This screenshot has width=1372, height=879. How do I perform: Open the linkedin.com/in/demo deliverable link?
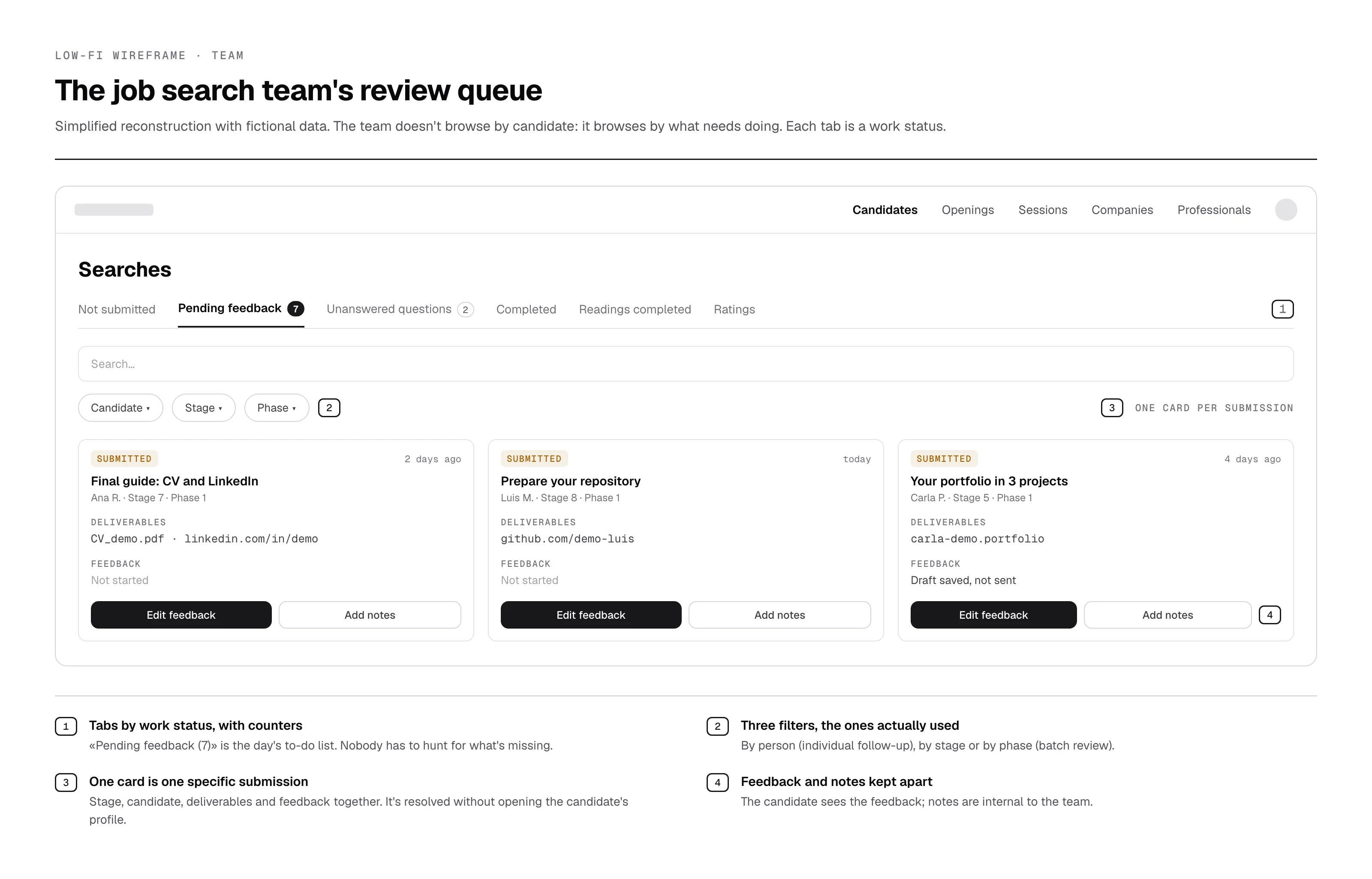point(251,538)
